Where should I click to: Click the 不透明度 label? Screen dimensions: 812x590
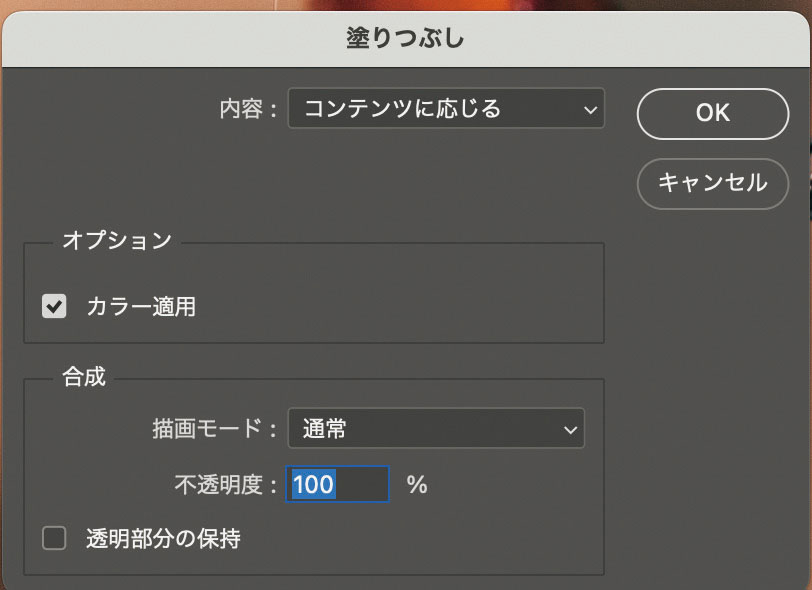click(224, 485)
